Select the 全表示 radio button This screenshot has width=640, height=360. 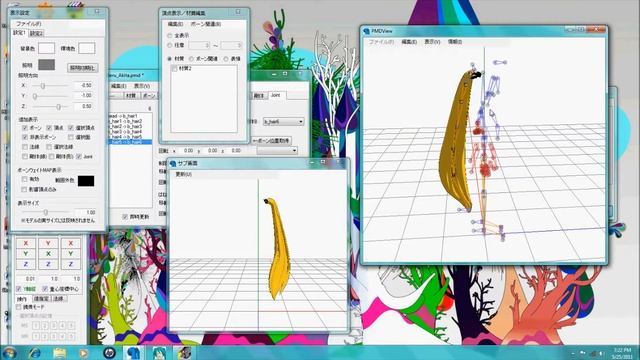pos(170,36)
